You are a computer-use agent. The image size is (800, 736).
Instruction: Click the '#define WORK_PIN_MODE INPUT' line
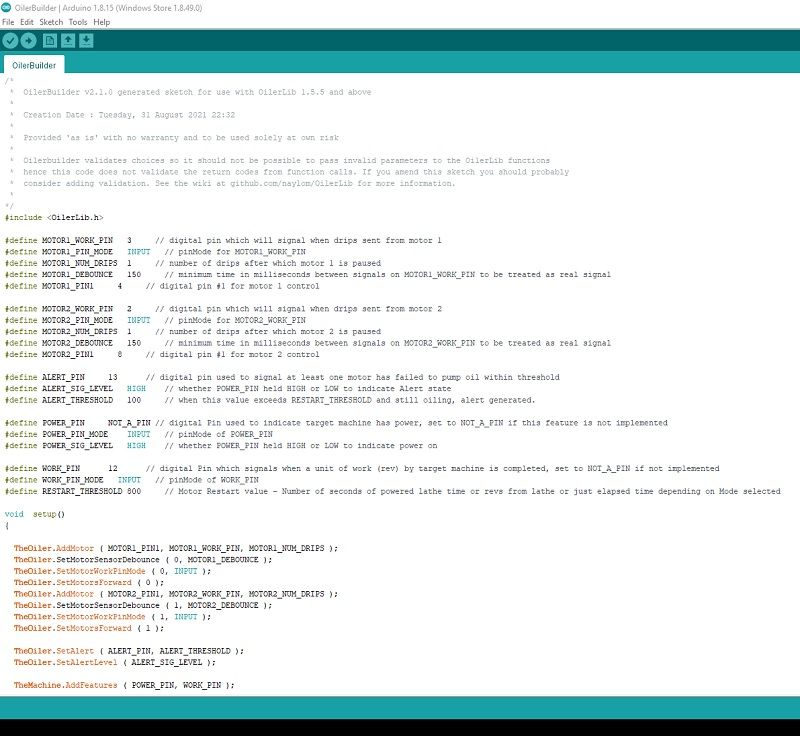pyautogui.click(x=132, y=480)
